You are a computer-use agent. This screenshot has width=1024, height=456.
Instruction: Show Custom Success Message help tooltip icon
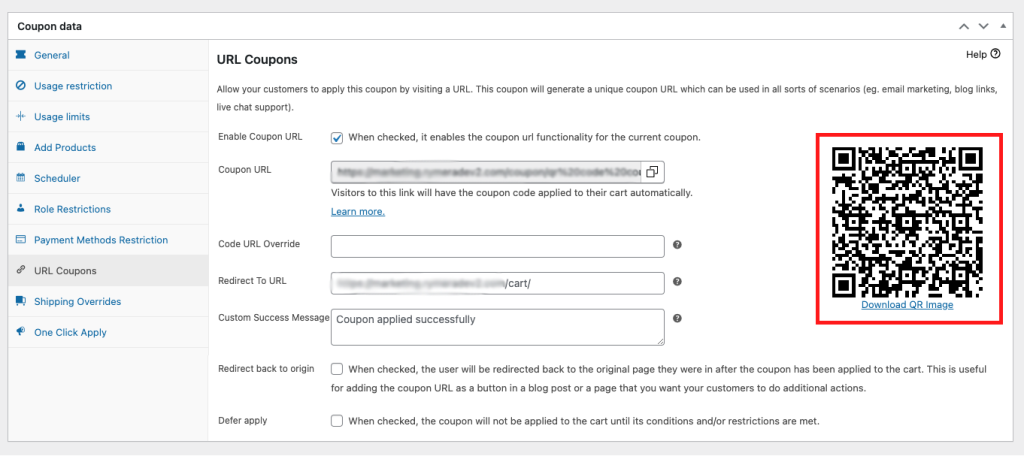click(677, 318)
